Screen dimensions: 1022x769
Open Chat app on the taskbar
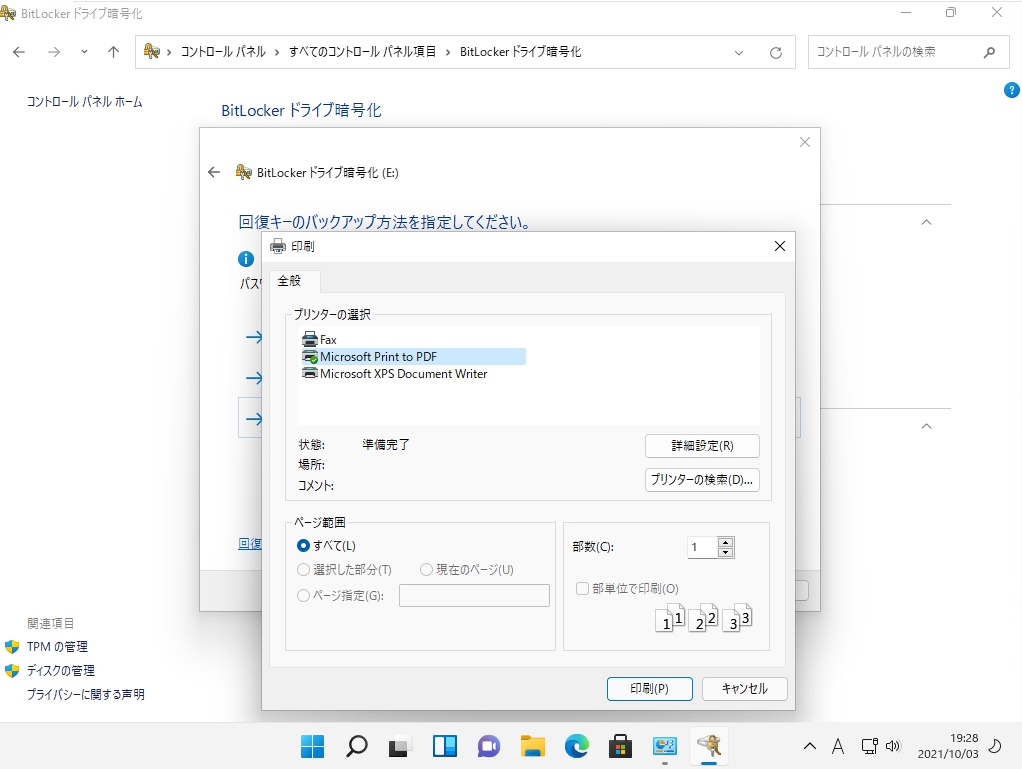(489, 746)
